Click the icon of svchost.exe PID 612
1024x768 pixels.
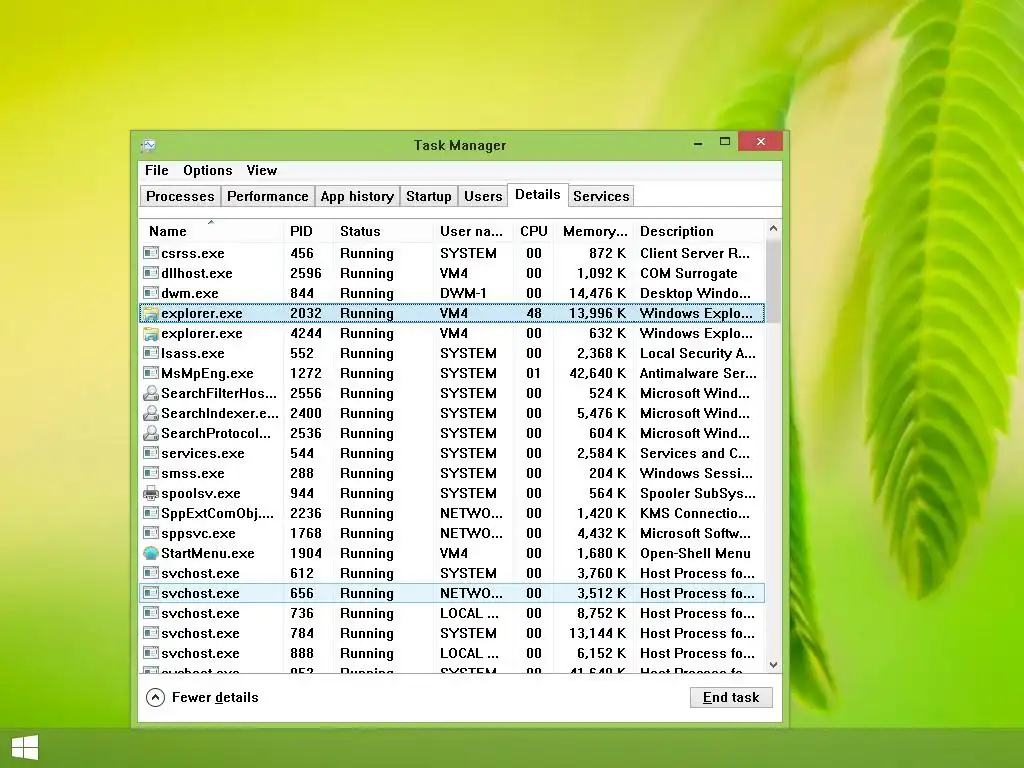pos(151,573)
